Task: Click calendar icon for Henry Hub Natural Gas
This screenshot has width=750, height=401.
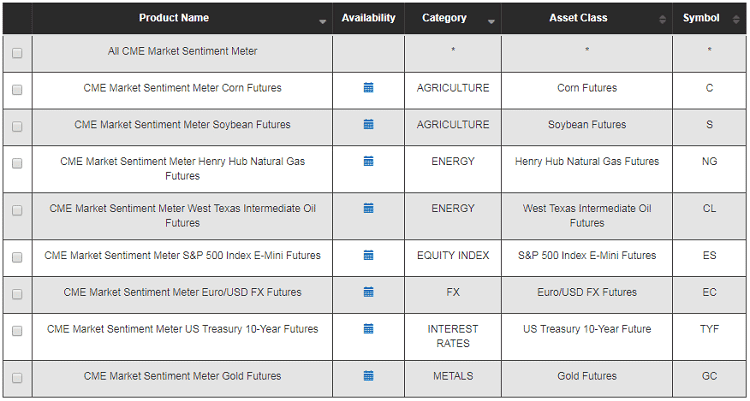Action: (368, 161)
